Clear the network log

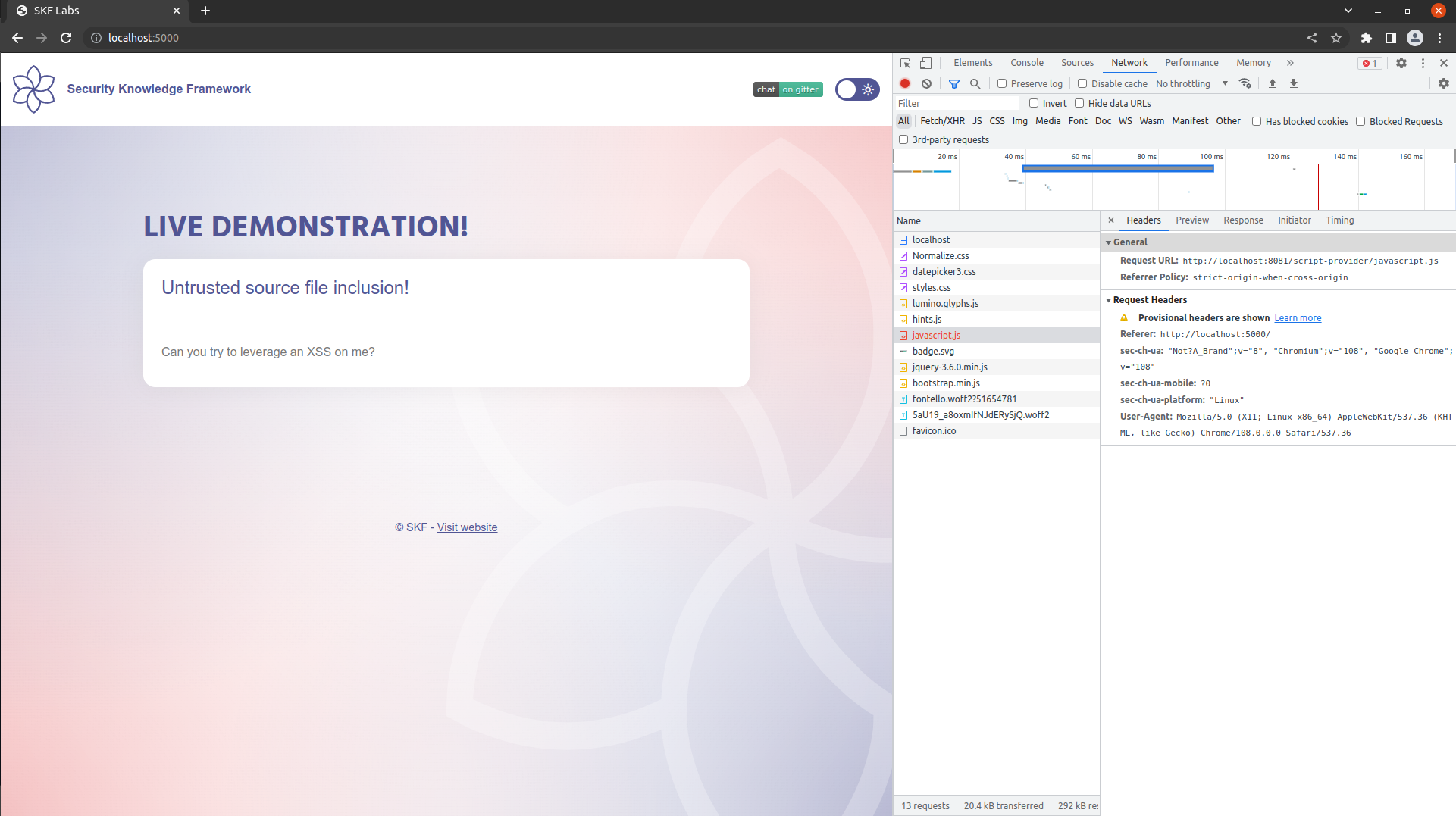[926, 83]
